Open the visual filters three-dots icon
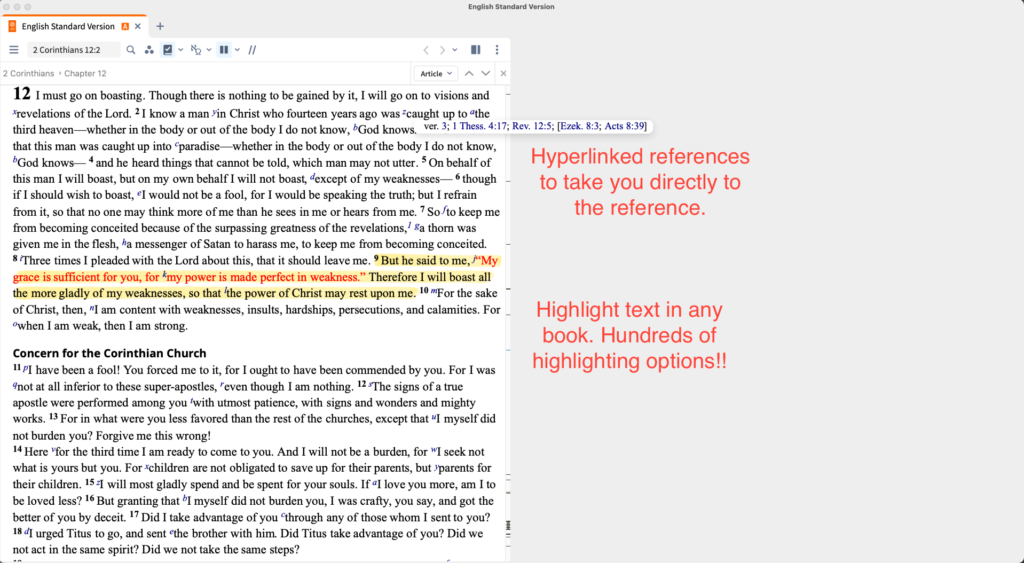The height and width of the screenshot is (563, 1024). [x=149, y=50]
